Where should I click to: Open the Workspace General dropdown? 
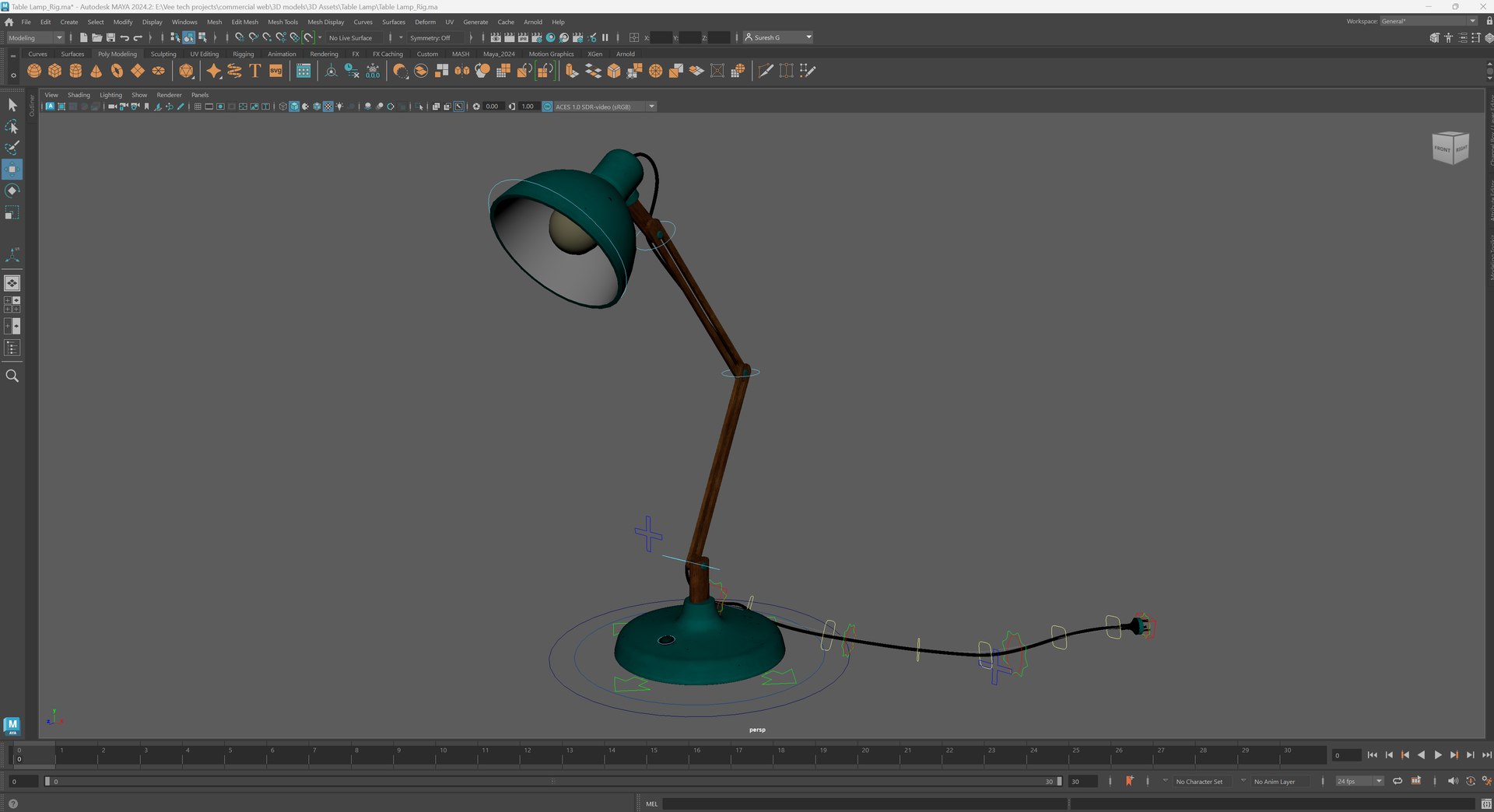pos(1429,21)
